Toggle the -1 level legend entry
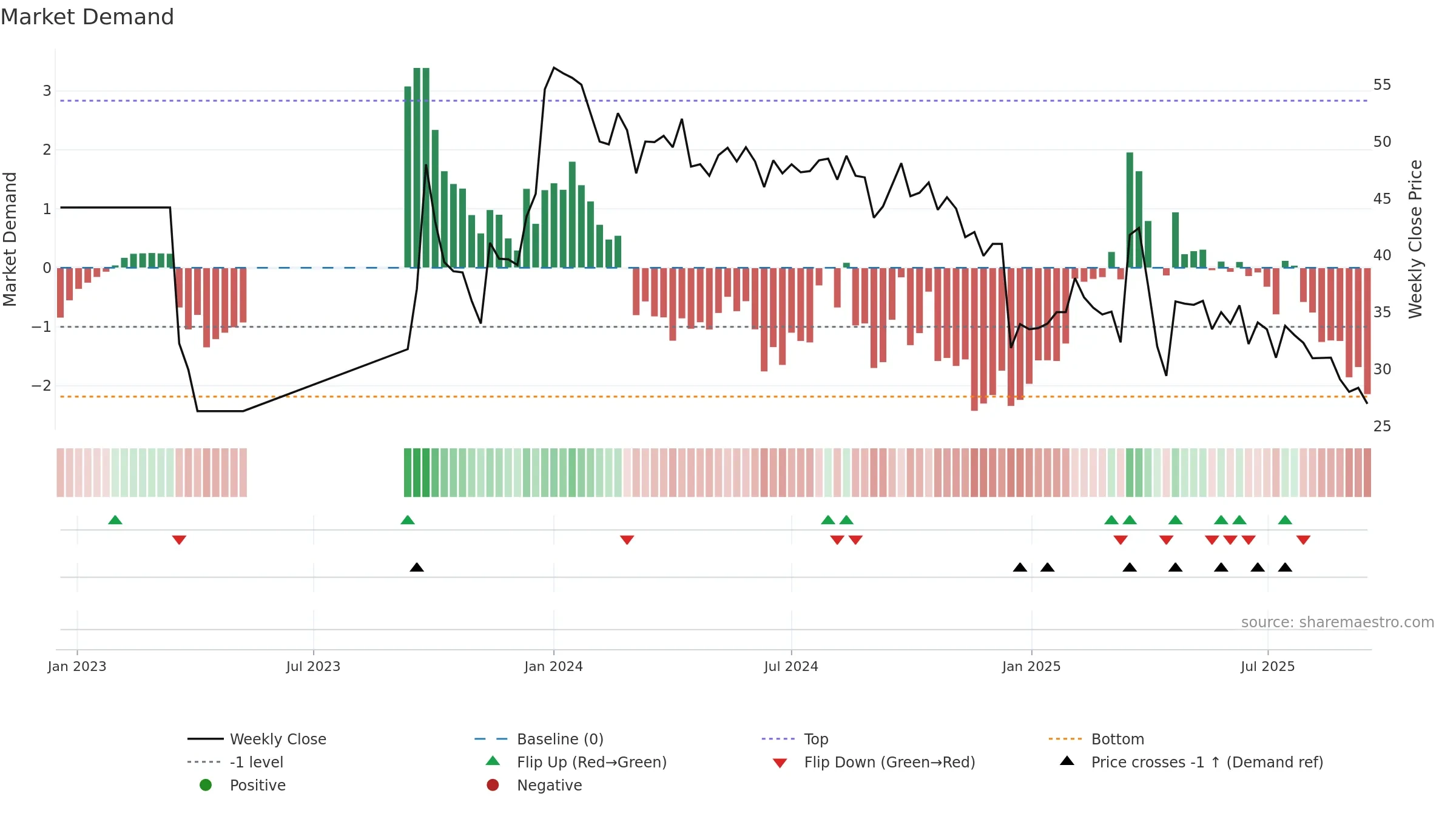This screenshot has height=819, width=1456. click(235, 762)
